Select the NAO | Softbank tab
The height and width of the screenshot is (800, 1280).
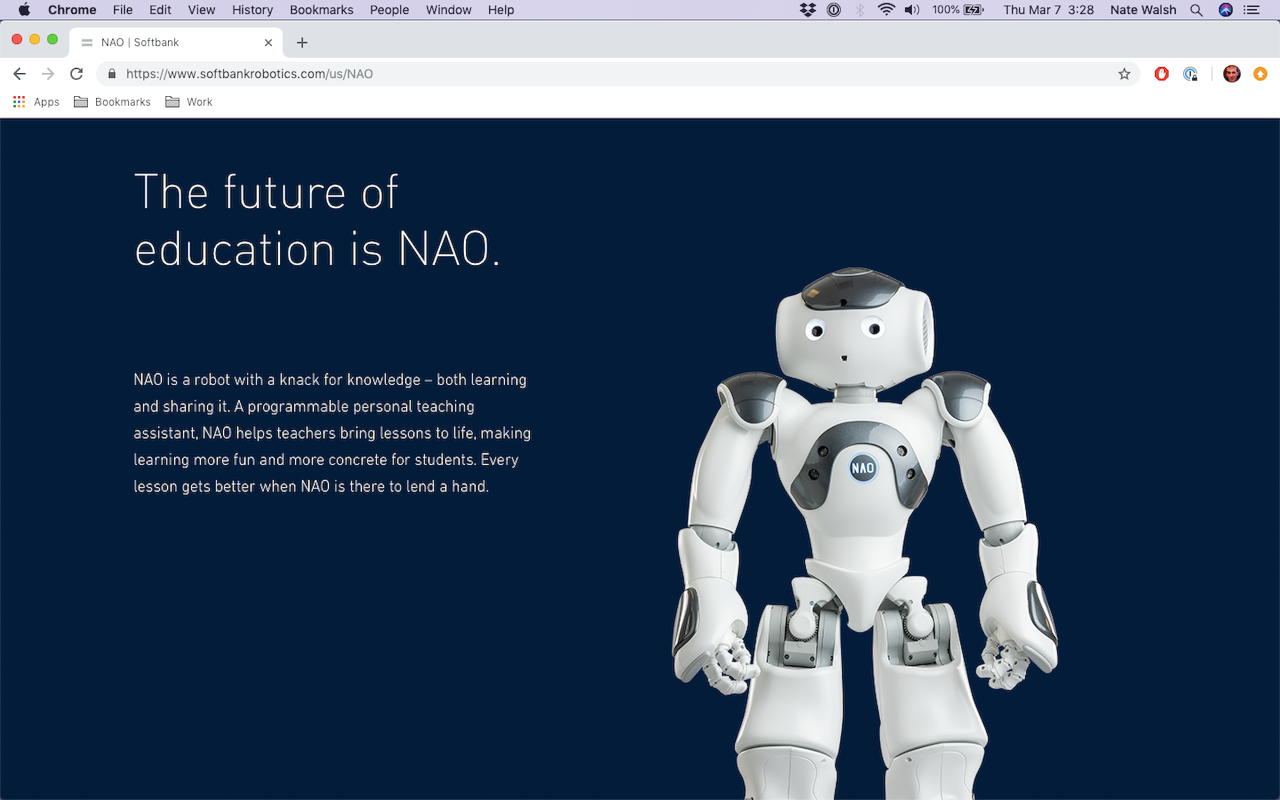176,42
